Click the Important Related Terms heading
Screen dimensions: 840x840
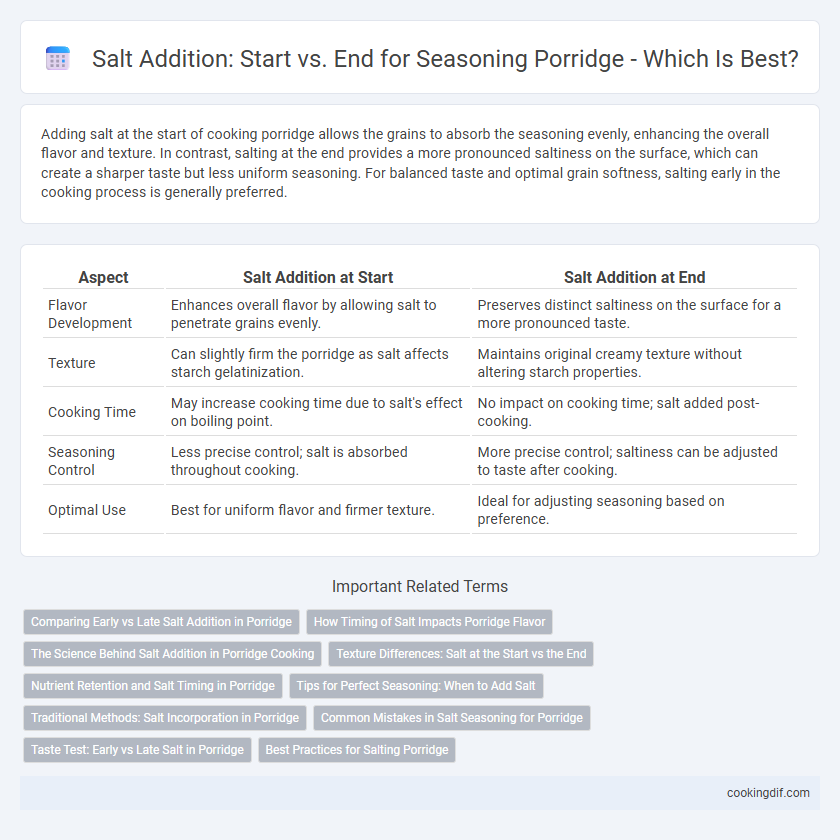point(420,587)
